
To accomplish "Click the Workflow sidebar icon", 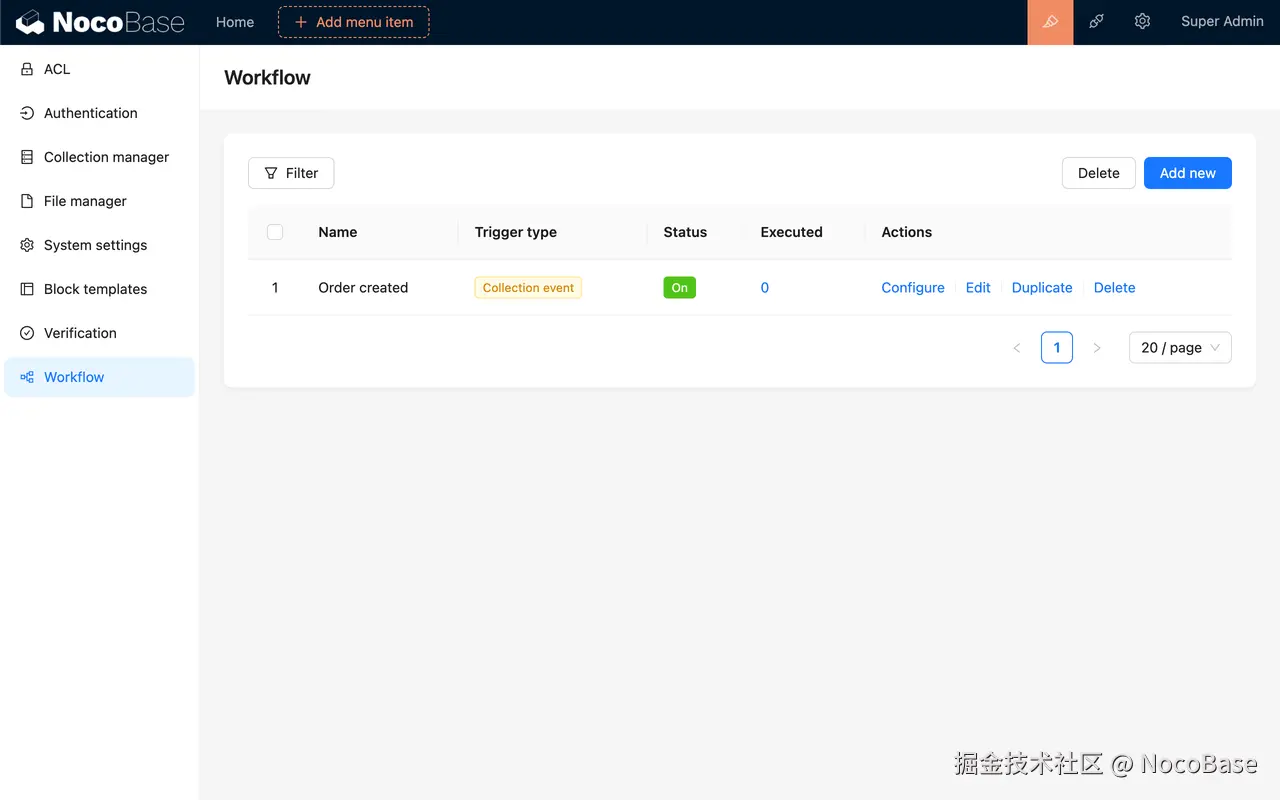I will 27,377.
